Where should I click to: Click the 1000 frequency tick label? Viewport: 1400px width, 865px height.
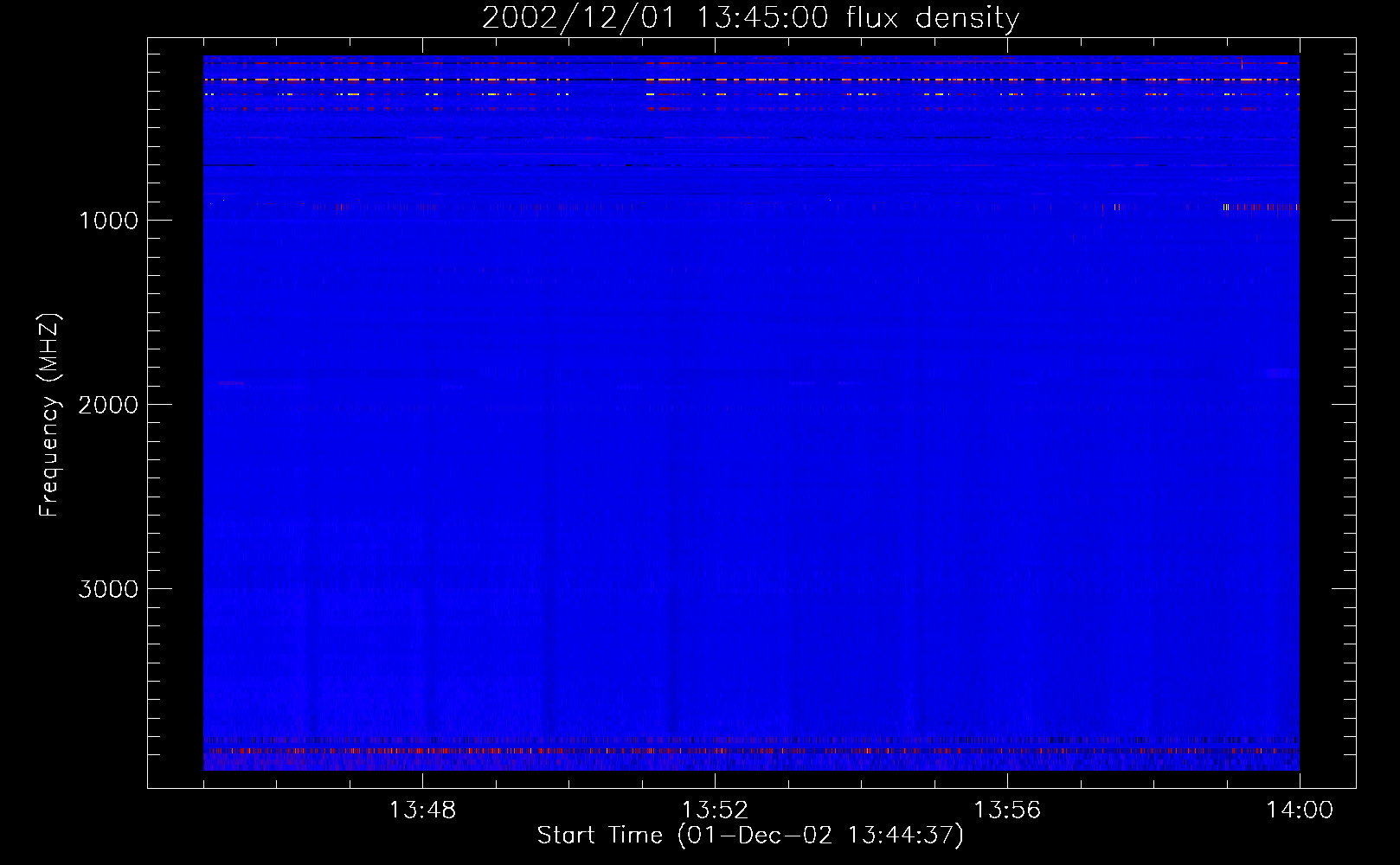tap(108, 221)
